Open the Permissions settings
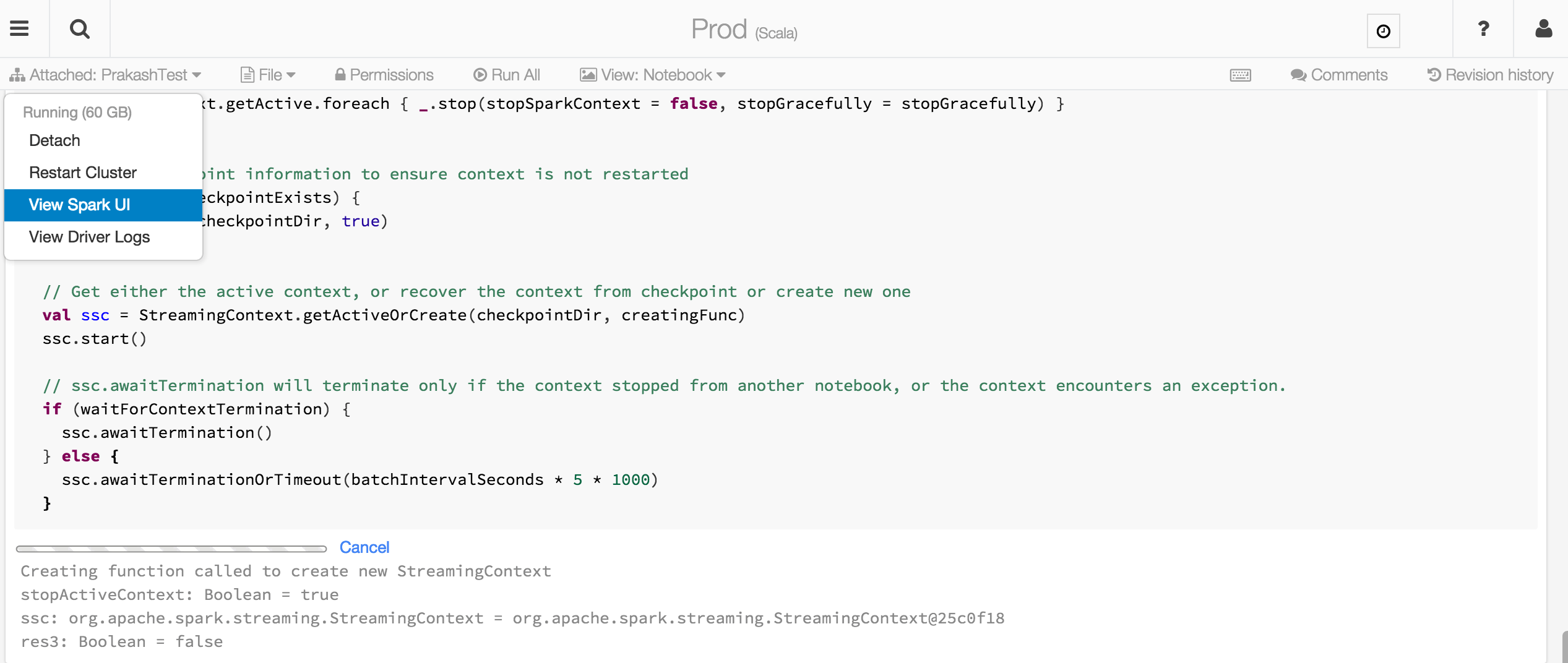 click(383, 74)
